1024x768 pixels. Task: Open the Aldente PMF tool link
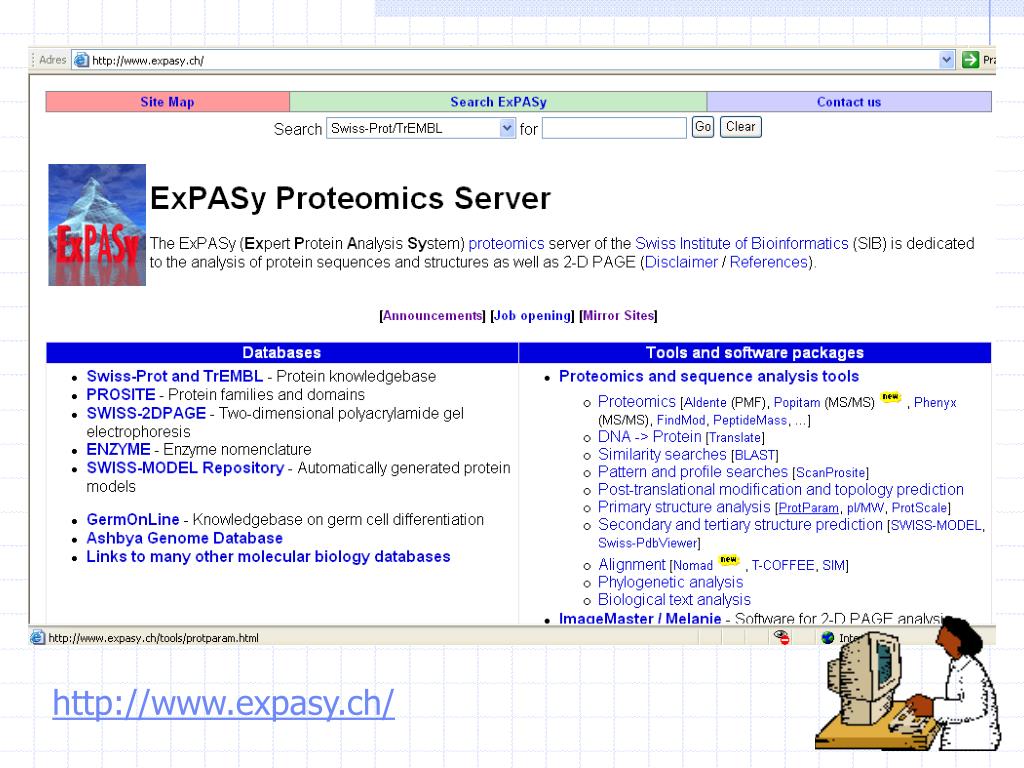pos(705,403)
